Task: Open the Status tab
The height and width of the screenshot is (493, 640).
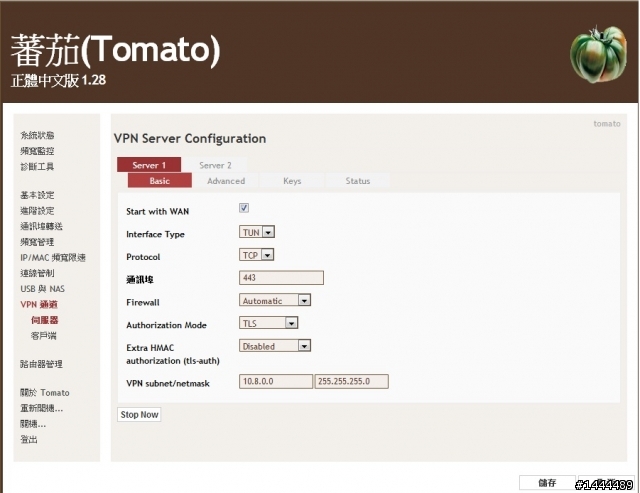Action: pyautogui.click(x=358, y=180)
